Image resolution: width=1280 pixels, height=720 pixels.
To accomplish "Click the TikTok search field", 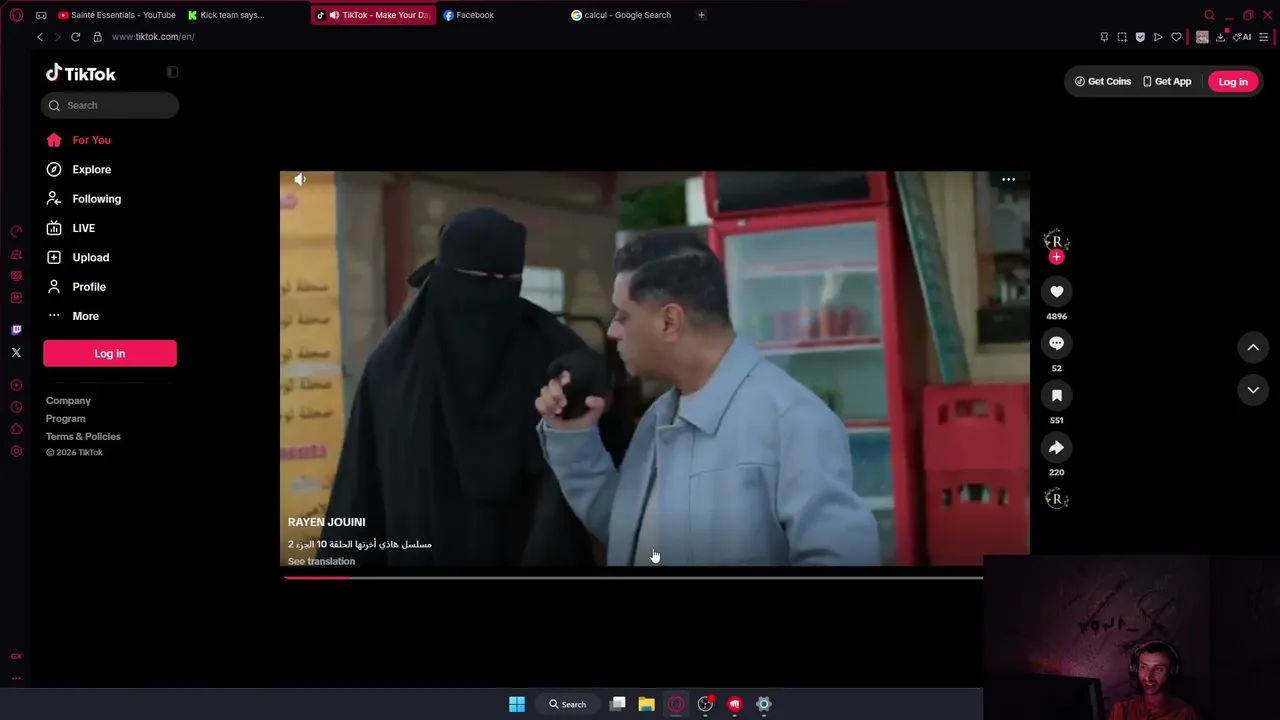I will tap(110, 105).
